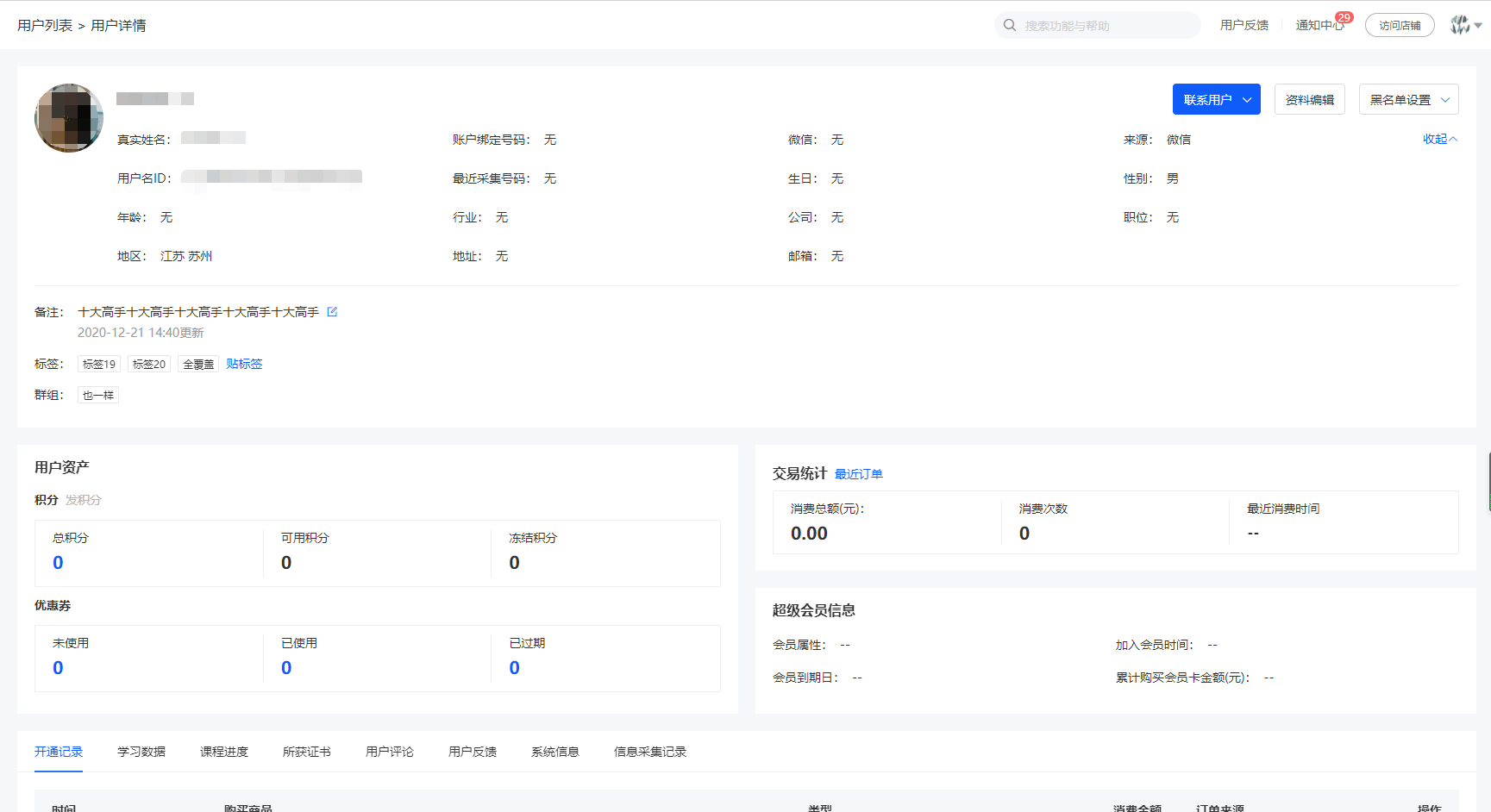Image resolution: width=1491 pixels, height=812 pixels.
Task: Select the 标签20 tag
Action: [x=149, y=364]
